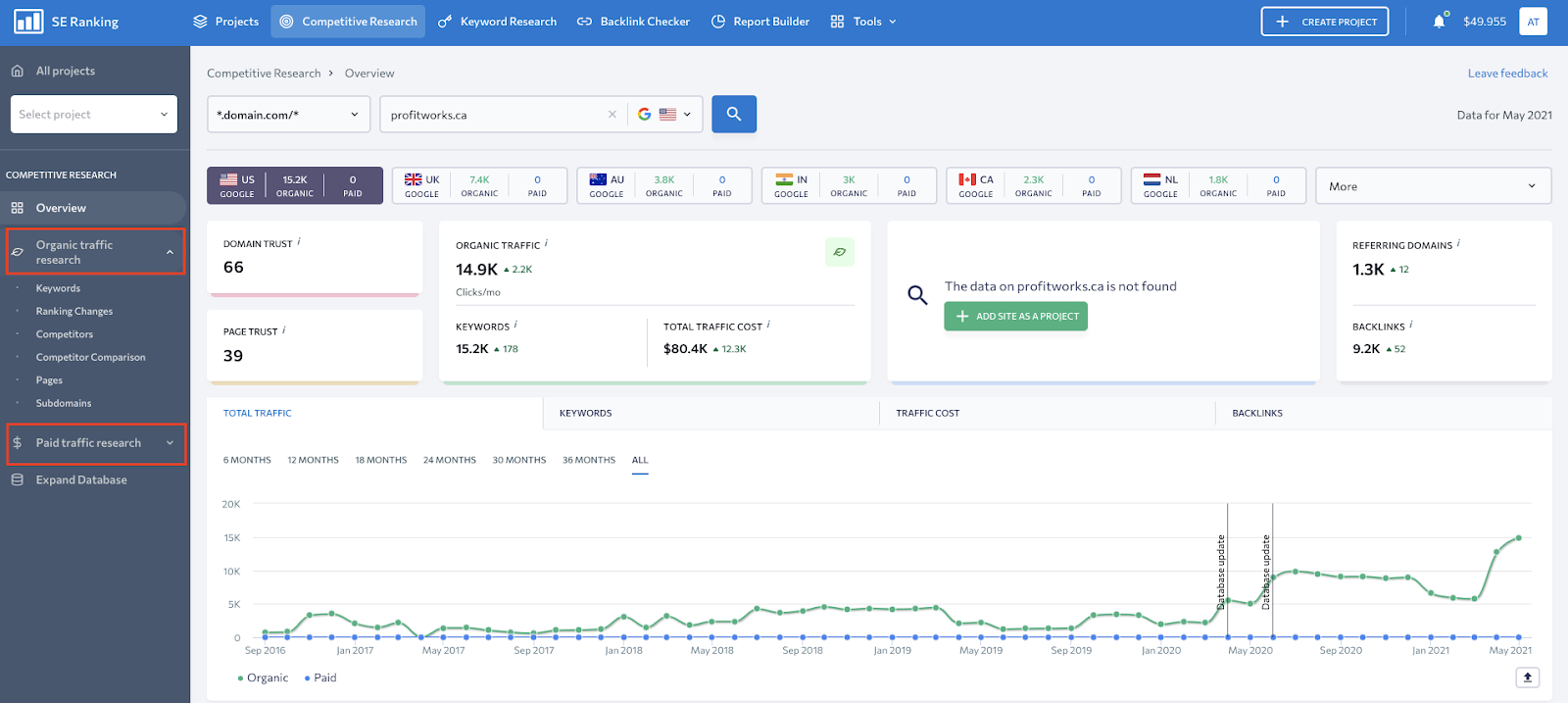Click the SE Ranking logo icon

[x=28, y=22]
